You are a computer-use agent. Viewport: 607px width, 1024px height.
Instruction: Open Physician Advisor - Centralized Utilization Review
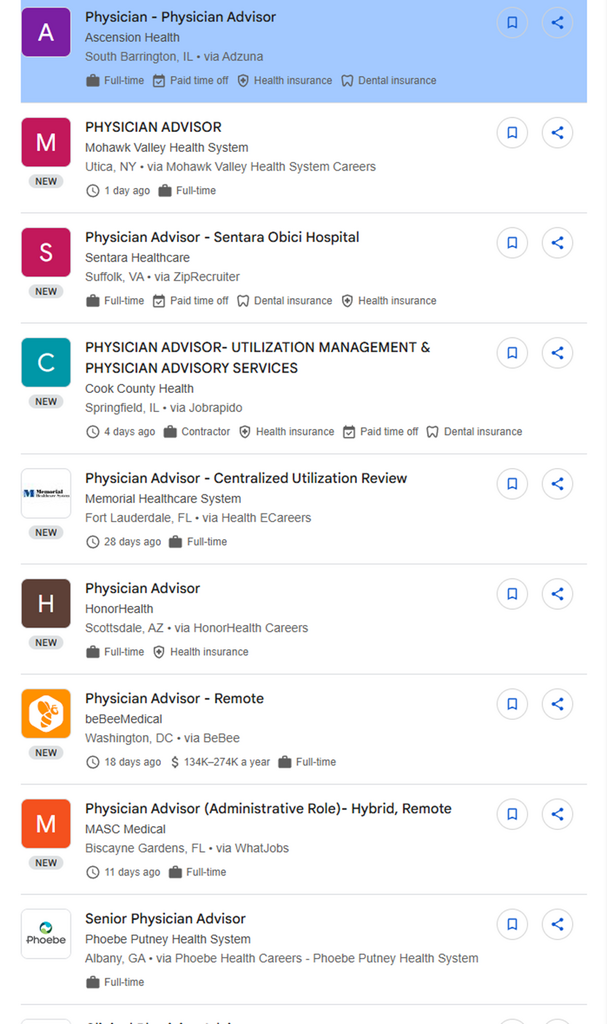(246, 478)
